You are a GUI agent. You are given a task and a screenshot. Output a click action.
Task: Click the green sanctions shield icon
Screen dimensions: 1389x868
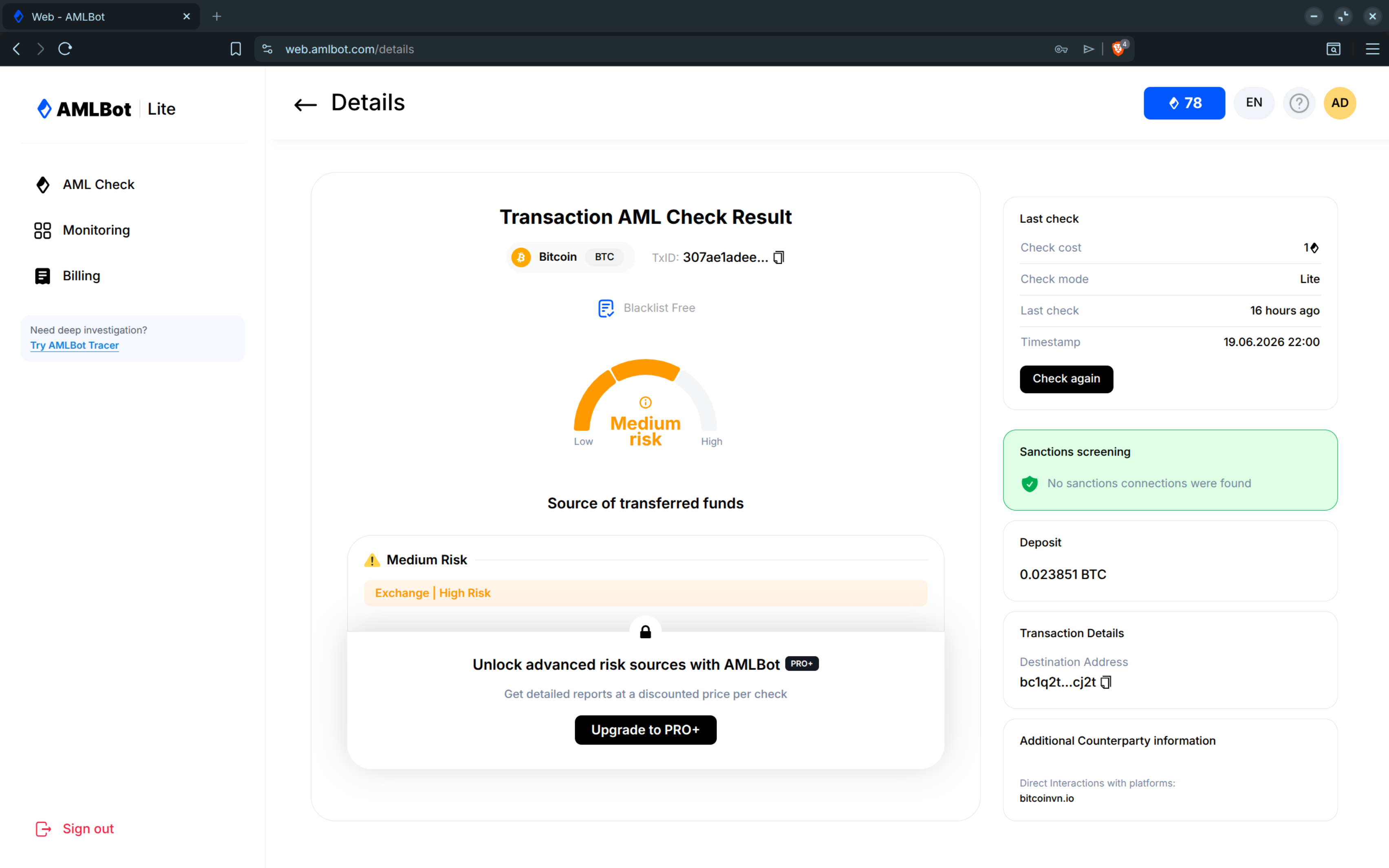[x=1030, y=484]
